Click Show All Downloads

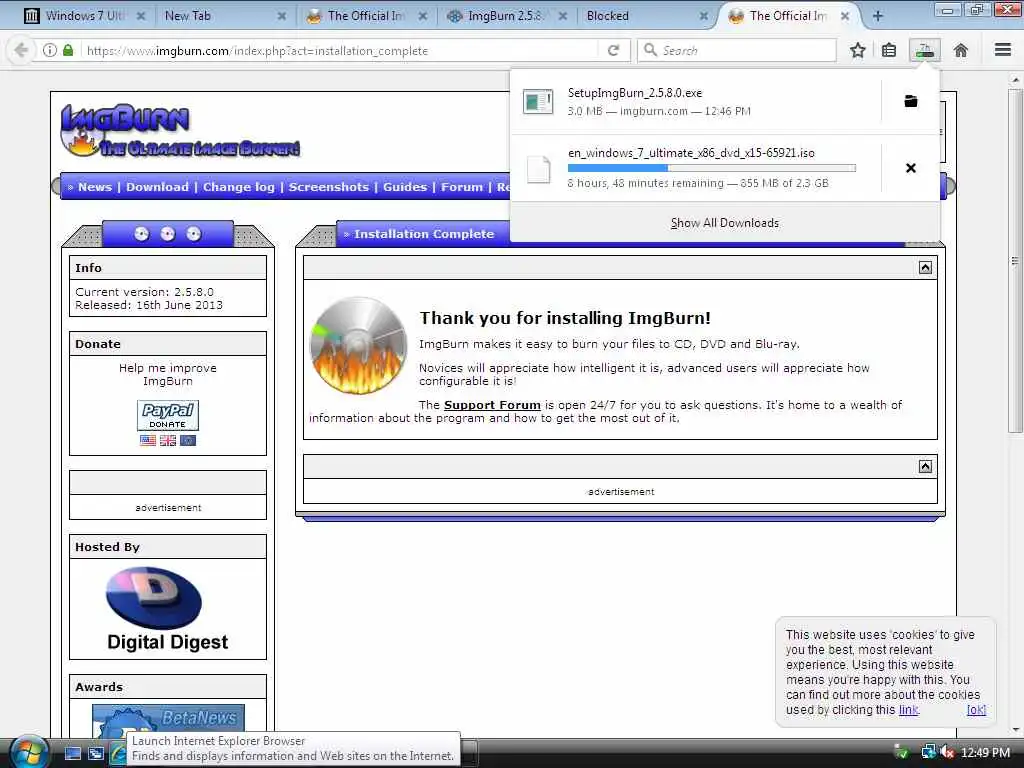point(724,223)
